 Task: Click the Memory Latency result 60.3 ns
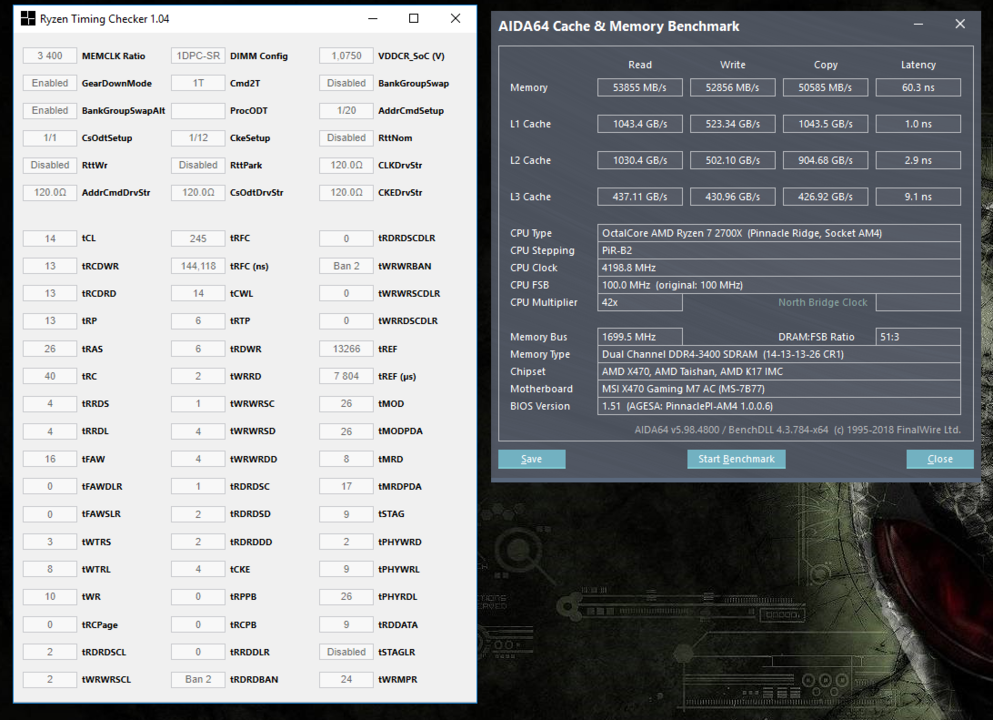918,87
